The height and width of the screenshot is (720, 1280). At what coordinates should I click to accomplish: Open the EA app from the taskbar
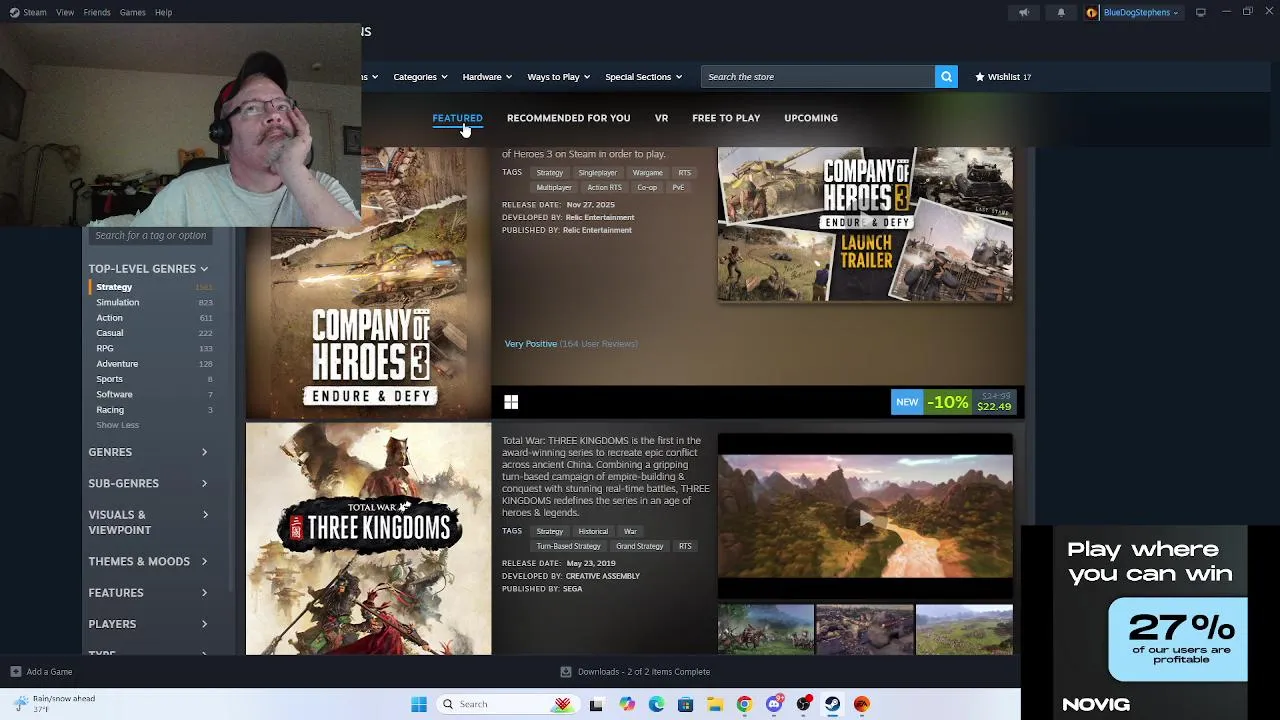pos(862,704)
